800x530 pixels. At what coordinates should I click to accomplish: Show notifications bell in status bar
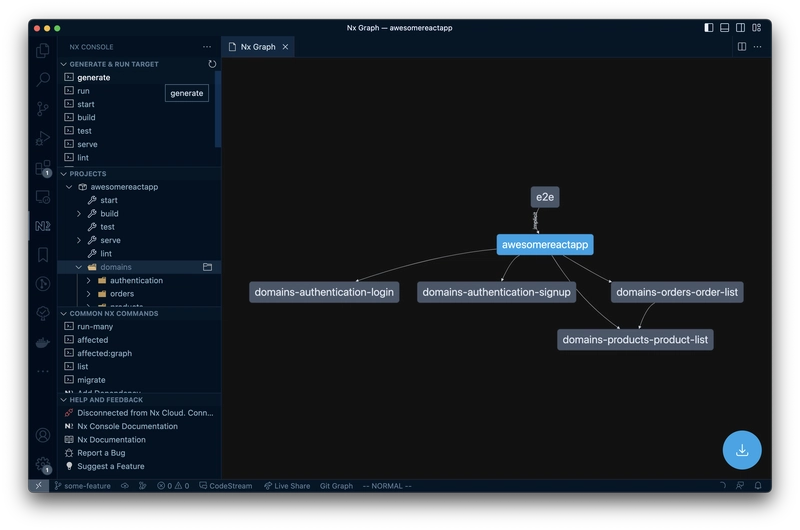758,486
